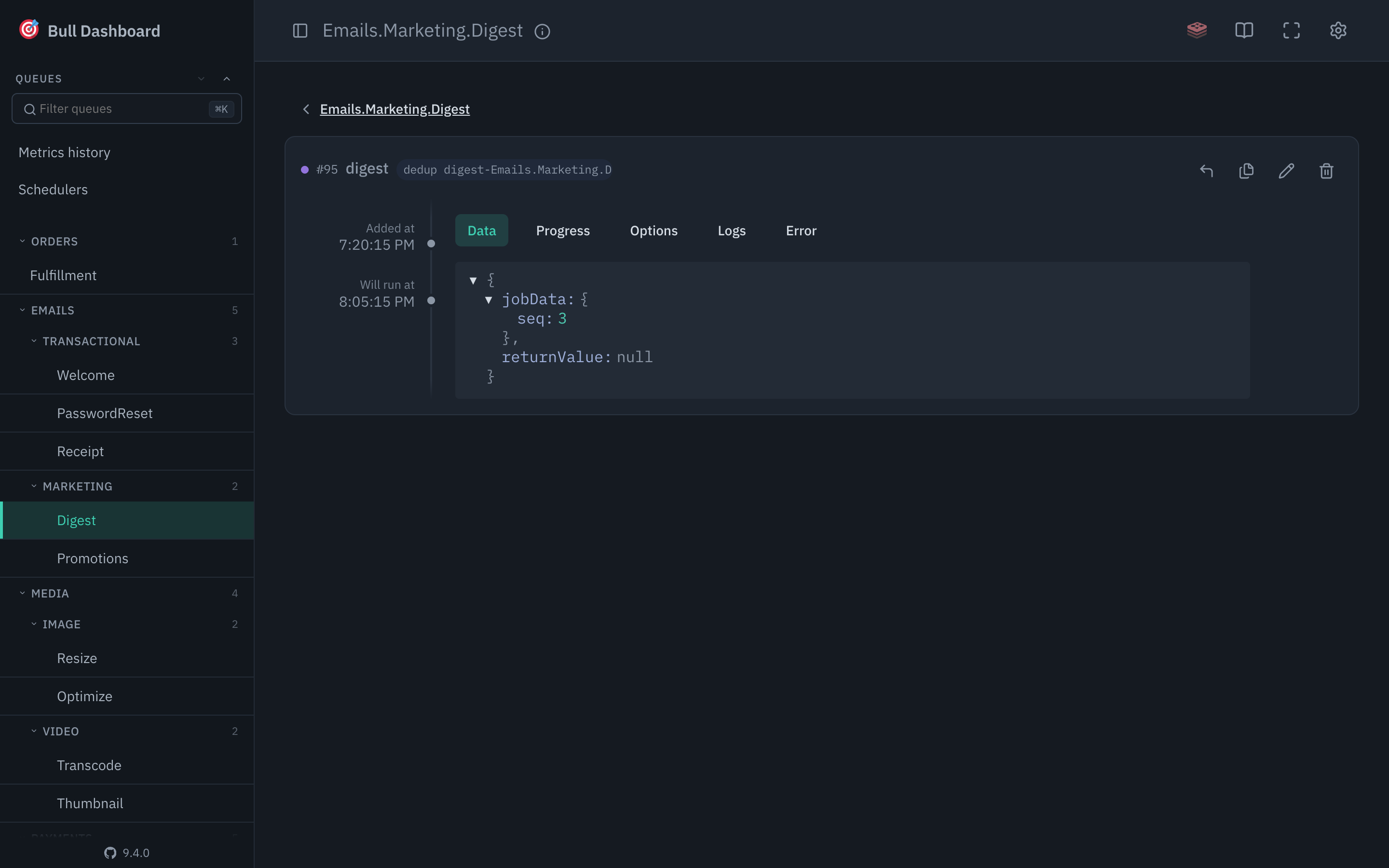Click the 'seq' value 3

tap(562, 319)
